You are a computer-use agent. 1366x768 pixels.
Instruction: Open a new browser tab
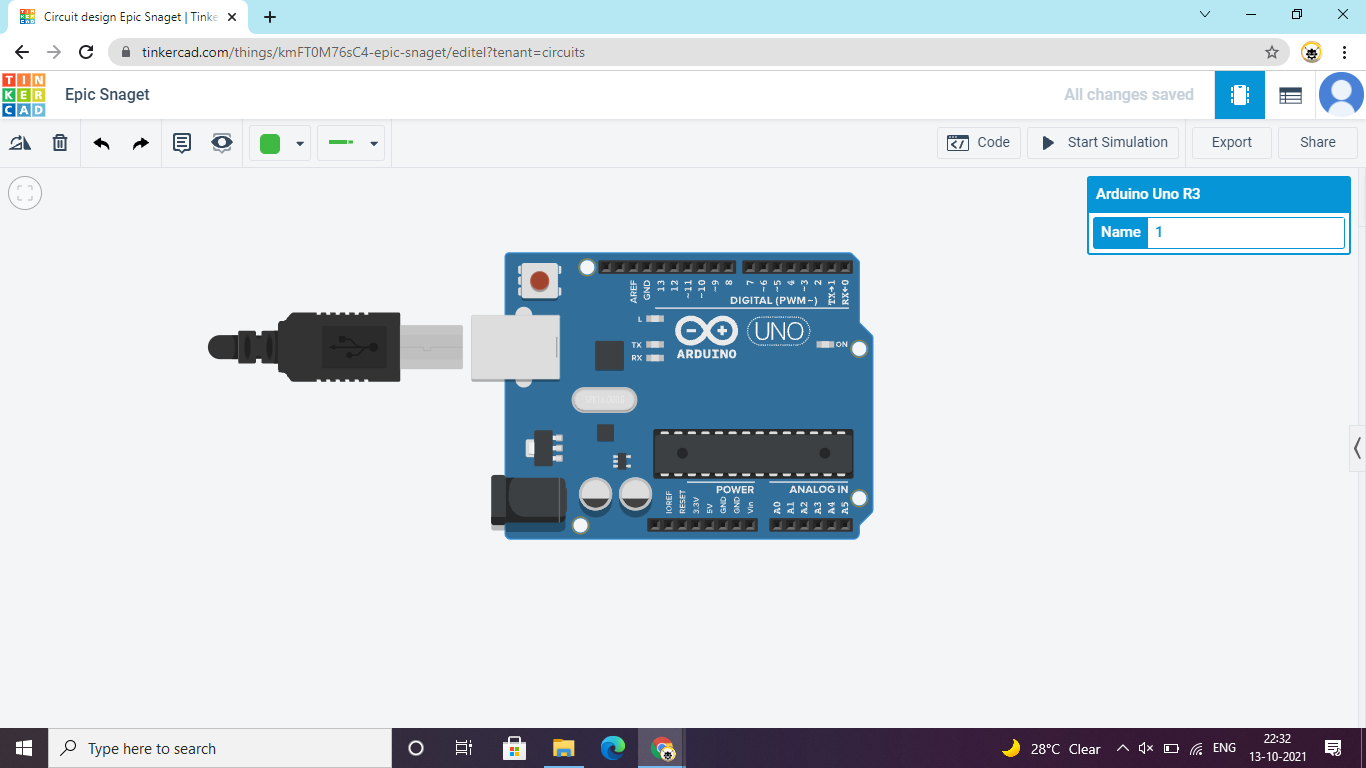coord(270,17)
